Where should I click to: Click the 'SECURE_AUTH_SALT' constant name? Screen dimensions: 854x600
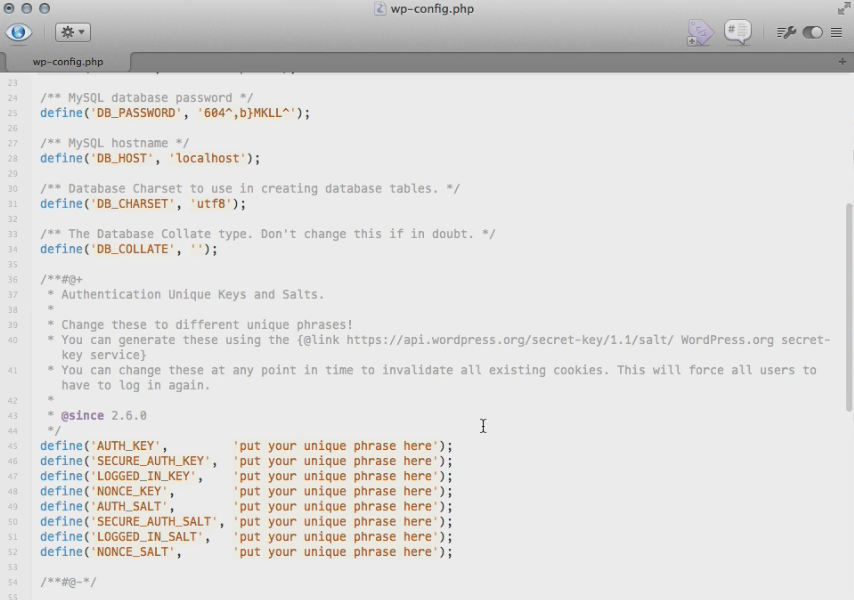click(x=154, y=522)
